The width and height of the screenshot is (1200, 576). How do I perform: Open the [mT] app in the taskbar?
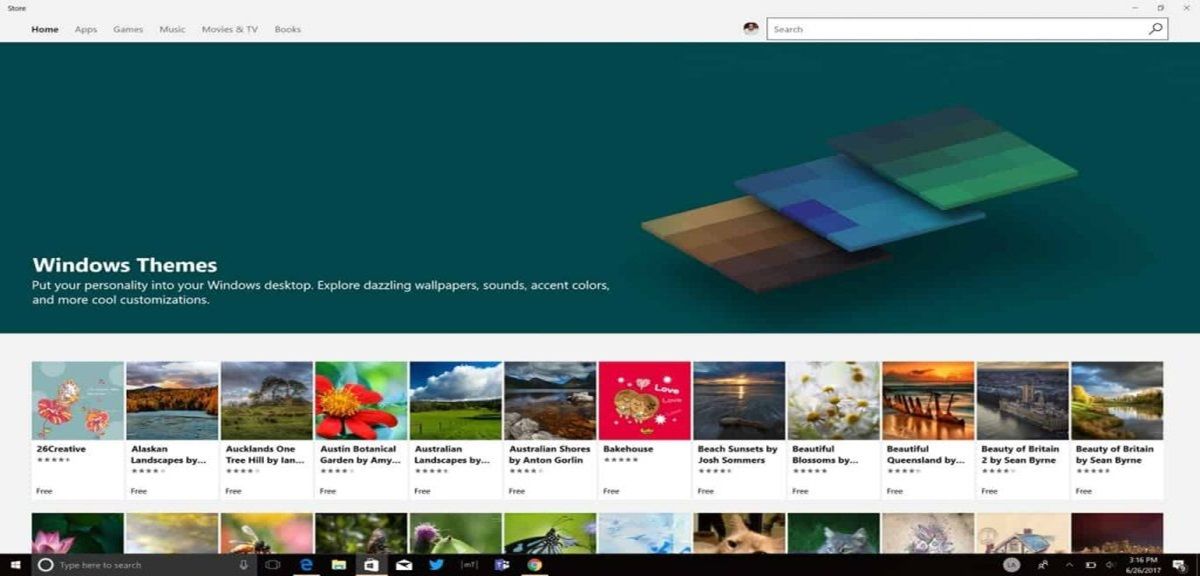(x=469, y=565)
